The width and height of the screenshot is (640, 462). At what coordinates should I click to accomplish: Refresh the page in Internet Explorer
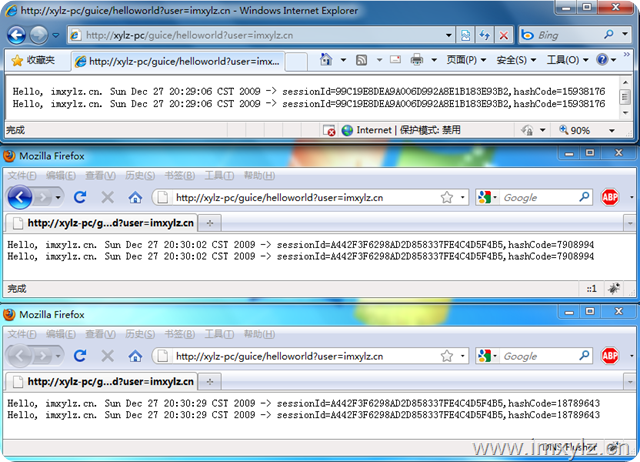pos(484,36)
